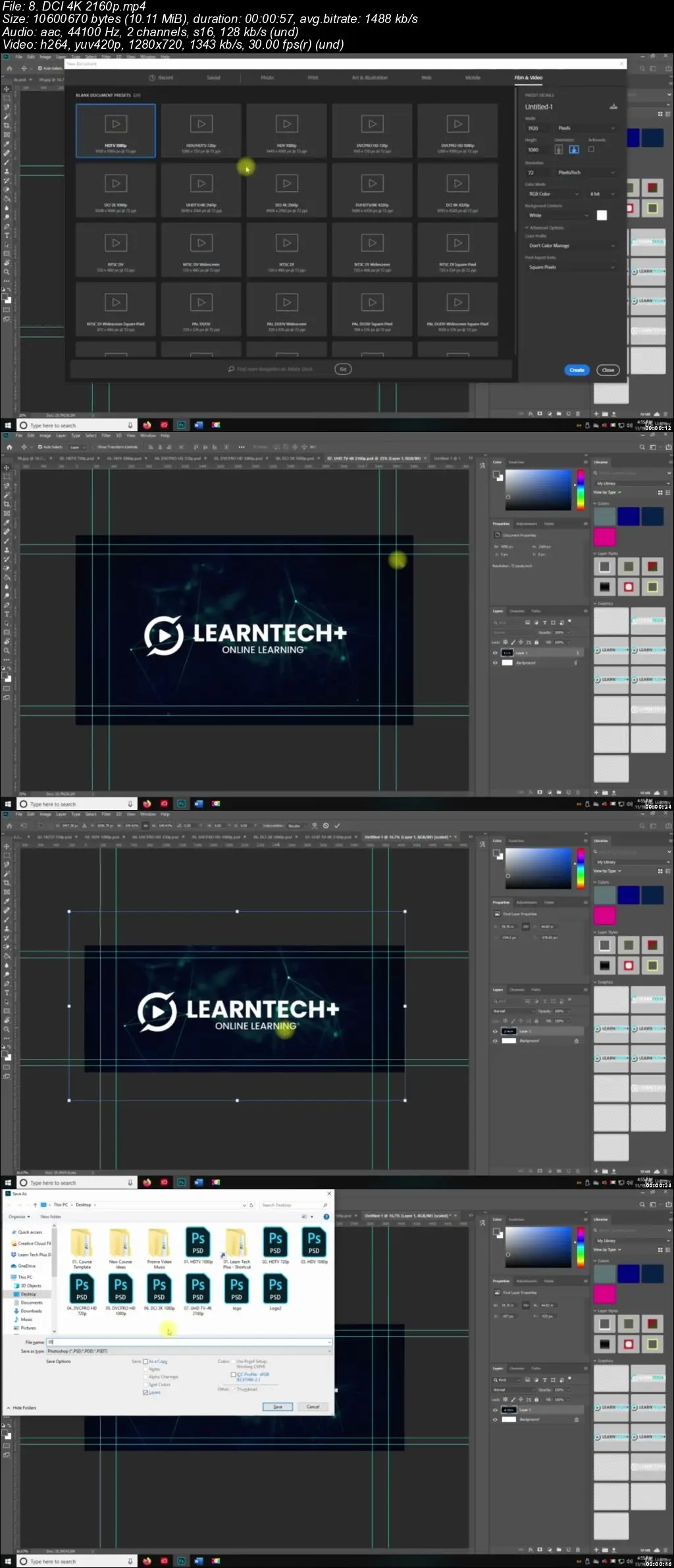This screenshot has width=674, height=1568.
Task: Open the help icon in Save As dialog
Action: (326, 1216)
